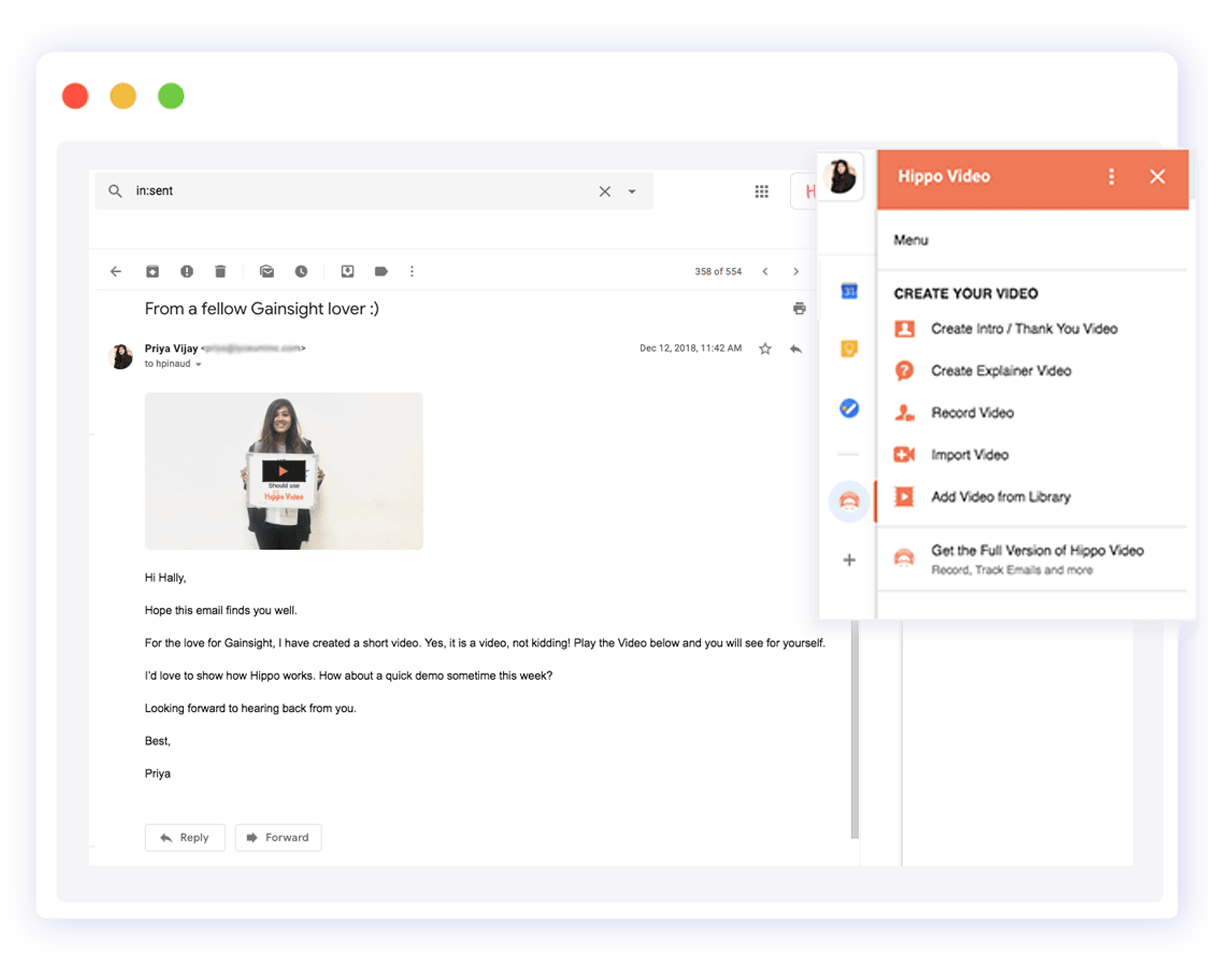The height and width of the screenshot is (959, 1208).
Task: Click Priya Vijay's sender avatar
Action: (121, 357)
